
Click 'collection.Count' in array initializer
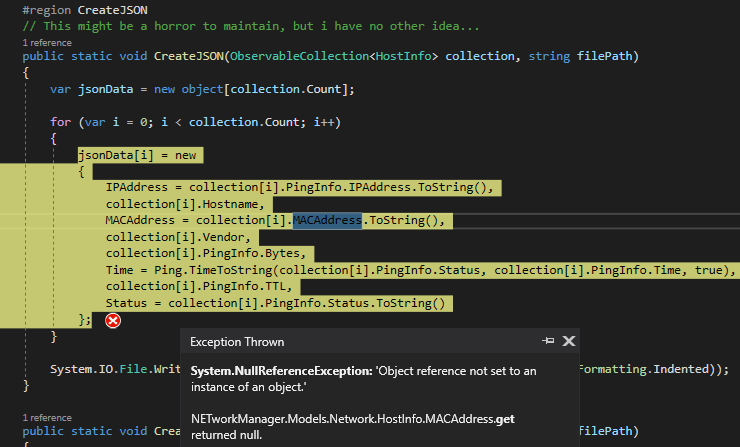click(286, 89)
